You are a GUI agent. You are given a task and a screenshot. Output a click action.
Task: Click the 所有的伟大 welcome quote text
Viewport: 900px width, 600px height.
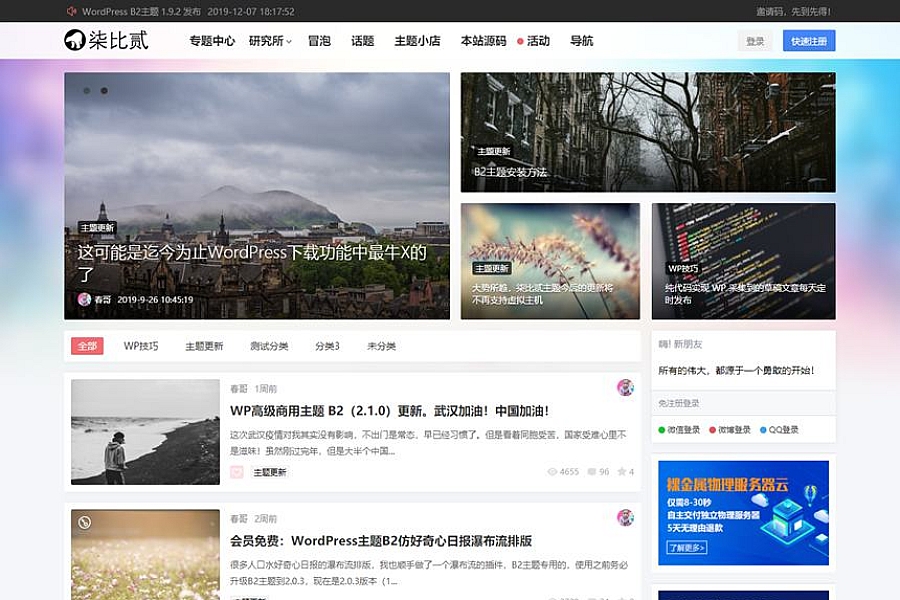(736, 370)
